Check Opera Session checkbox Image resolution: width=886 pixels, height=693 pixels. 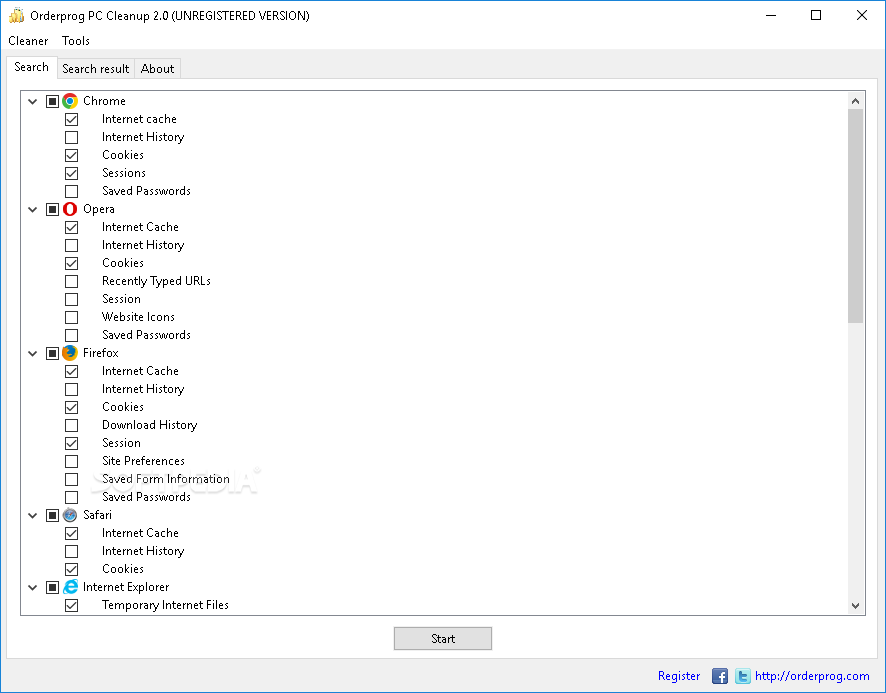[x=71, y=300]
